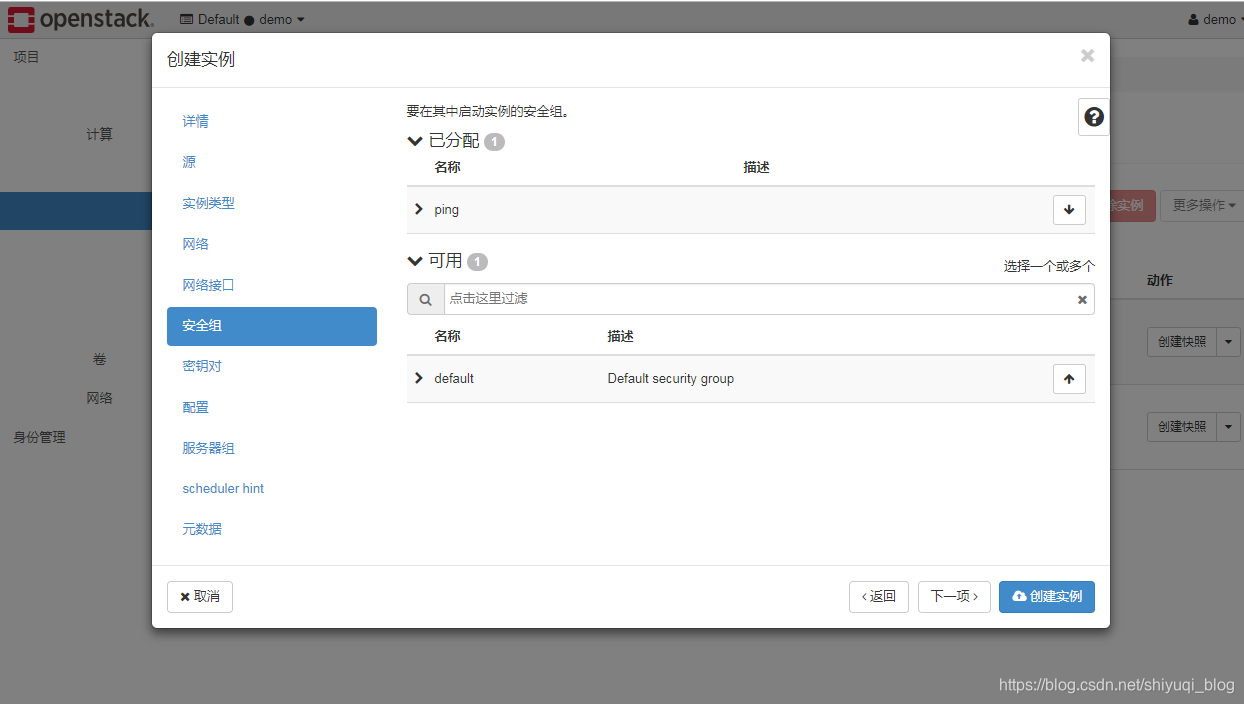Click the OpenStack logo

pyautogui.click(x=82, y=19)
